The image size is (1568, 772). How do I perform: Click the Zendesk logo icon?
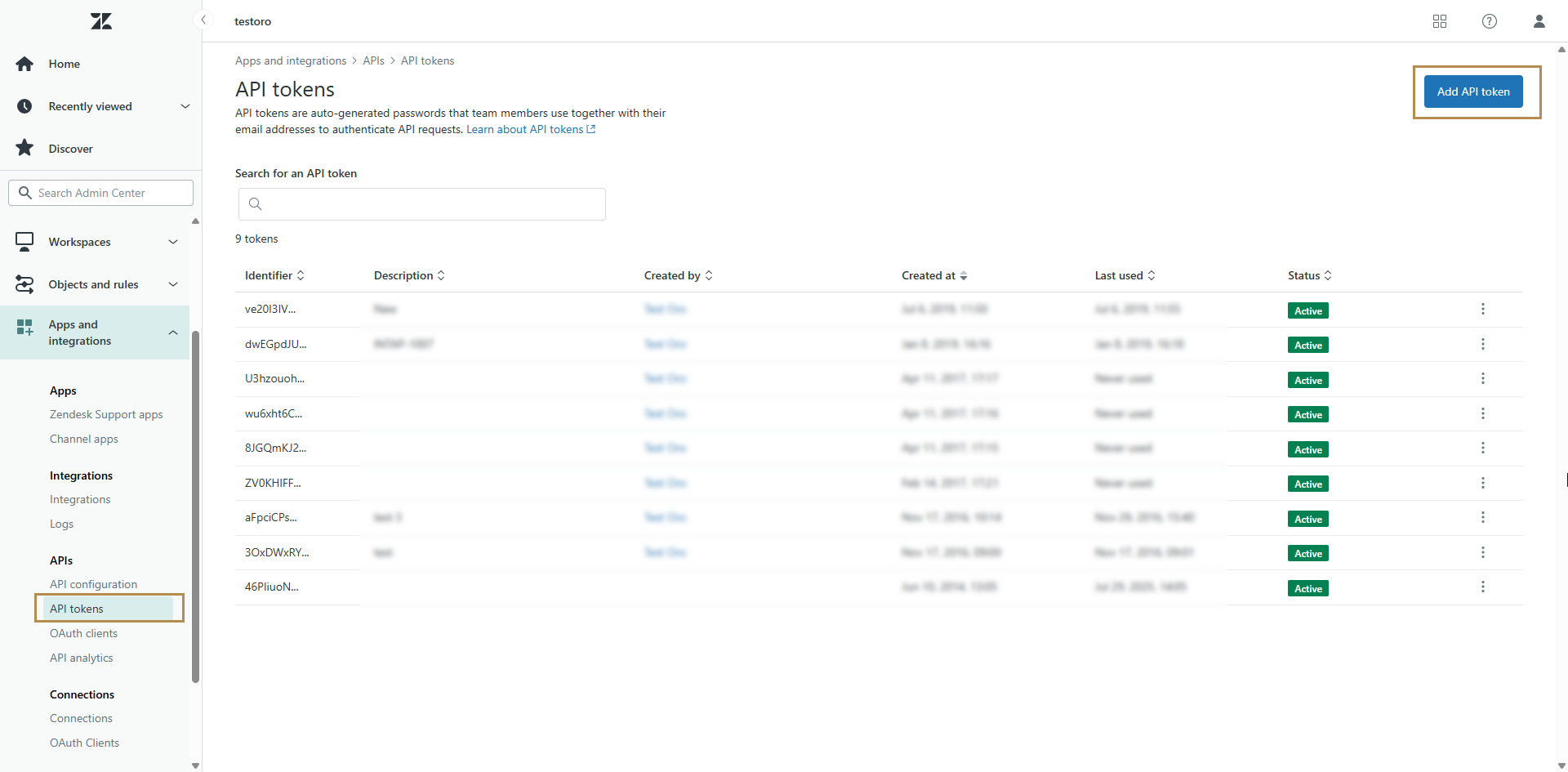(101, 21)
